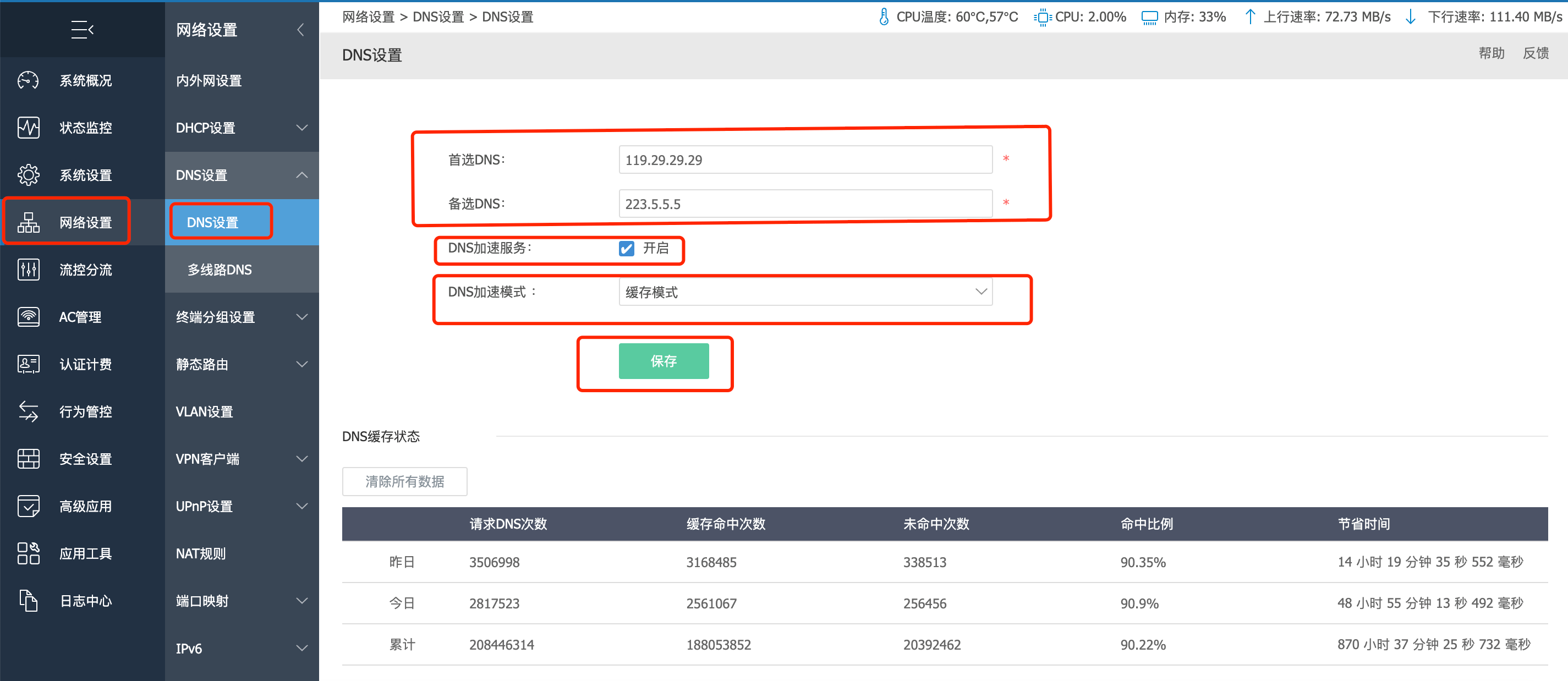Click the green Save button
The image size is (1568, 681).
tap(664, 361)
